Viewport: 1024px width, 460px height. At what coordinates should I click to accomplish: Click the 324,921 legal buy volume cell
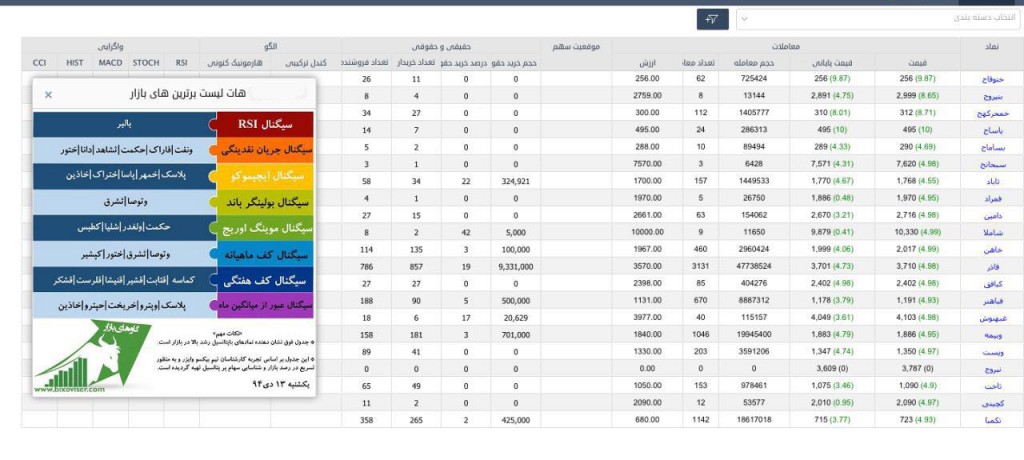516,181
